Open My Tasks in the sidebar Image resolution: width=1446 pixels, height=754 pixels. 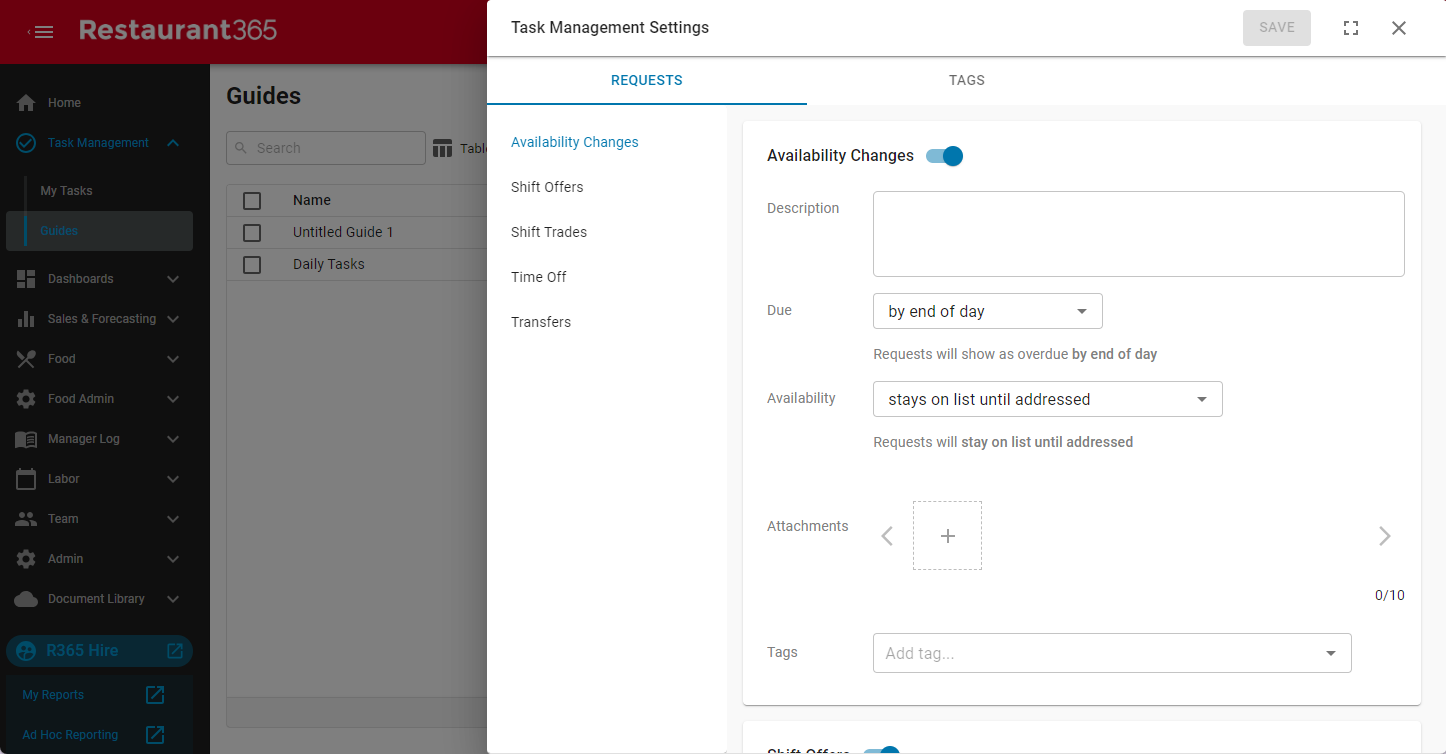pyautogui.click(x=66, y=191)
